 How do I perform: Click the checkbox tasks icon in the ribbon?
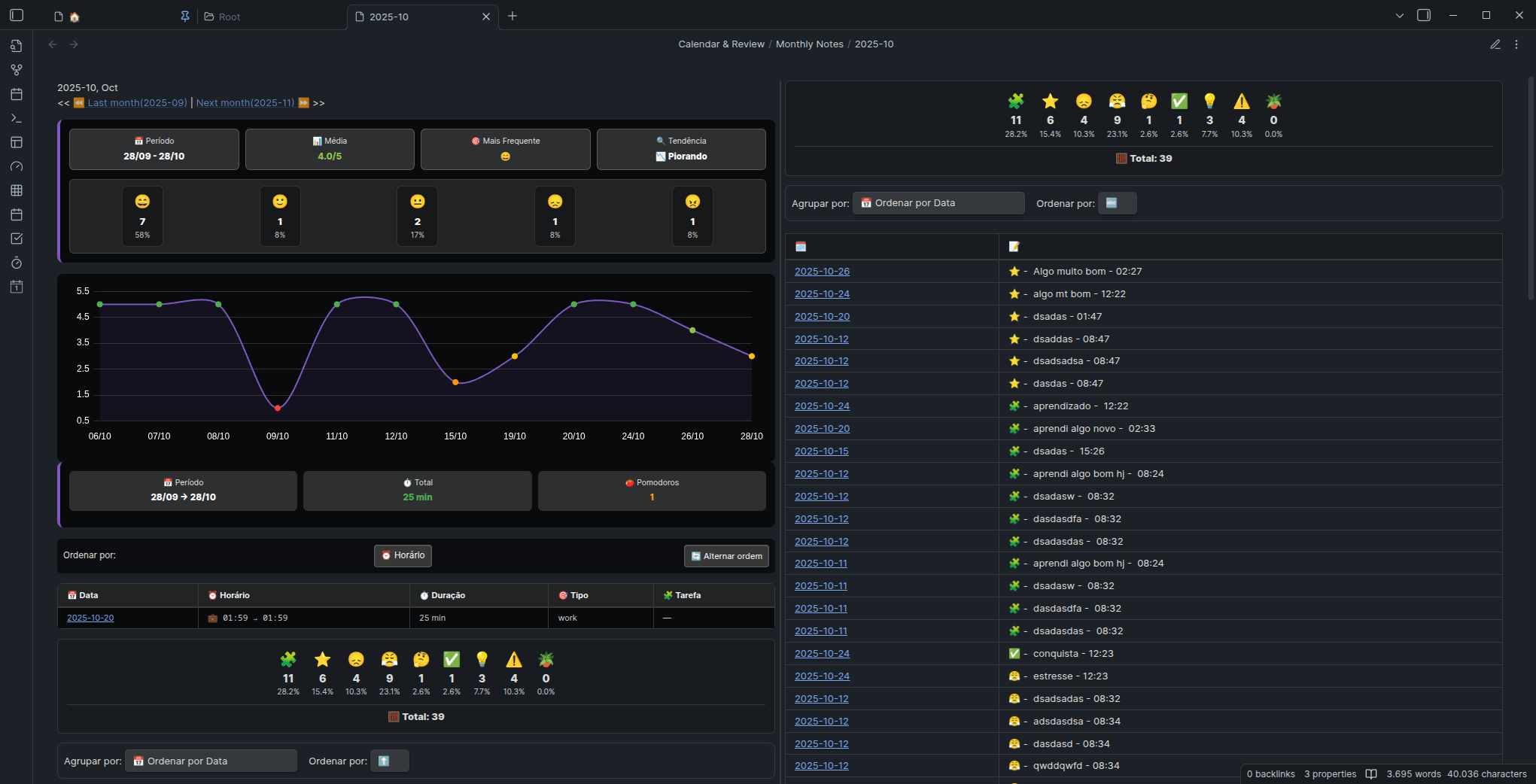pos(17,239)
